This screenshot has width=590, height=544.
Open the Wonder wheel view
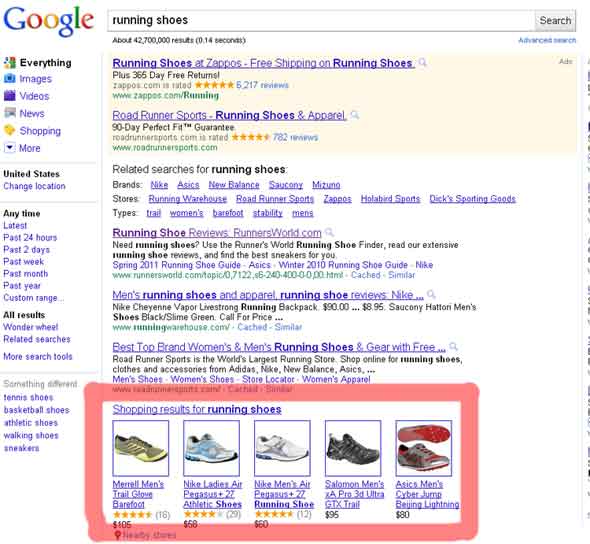tap(30, 327)
